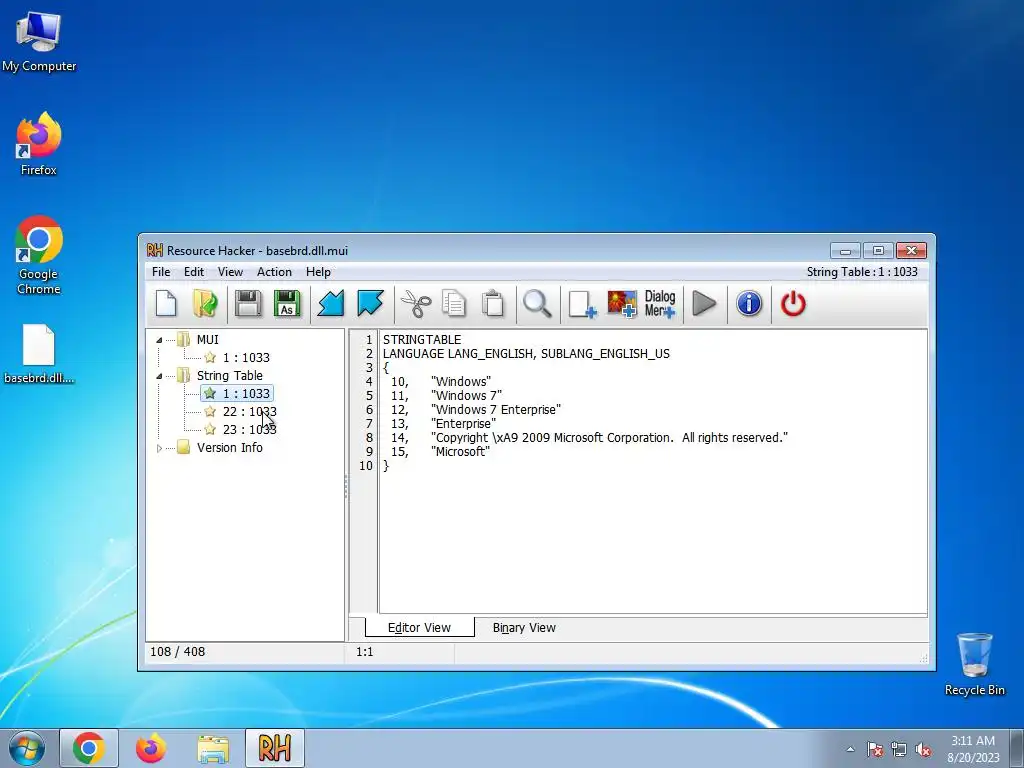Click the STRINGTABLE line in editor

click(422, 340)
